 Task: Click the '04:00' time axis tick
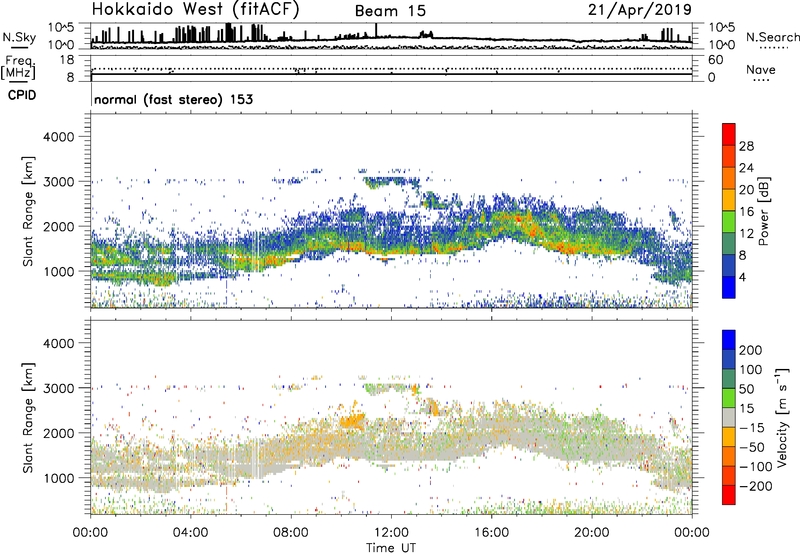click(190, 533)
